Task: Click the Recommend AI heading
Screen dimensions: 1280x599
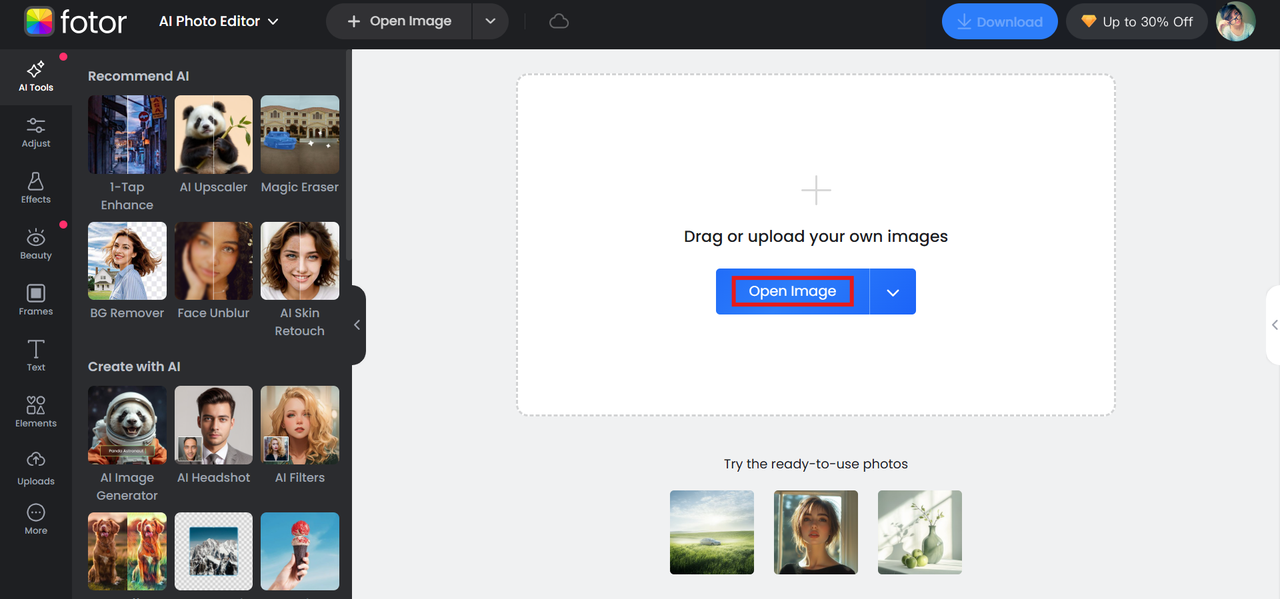Action: tap(138, 76)
